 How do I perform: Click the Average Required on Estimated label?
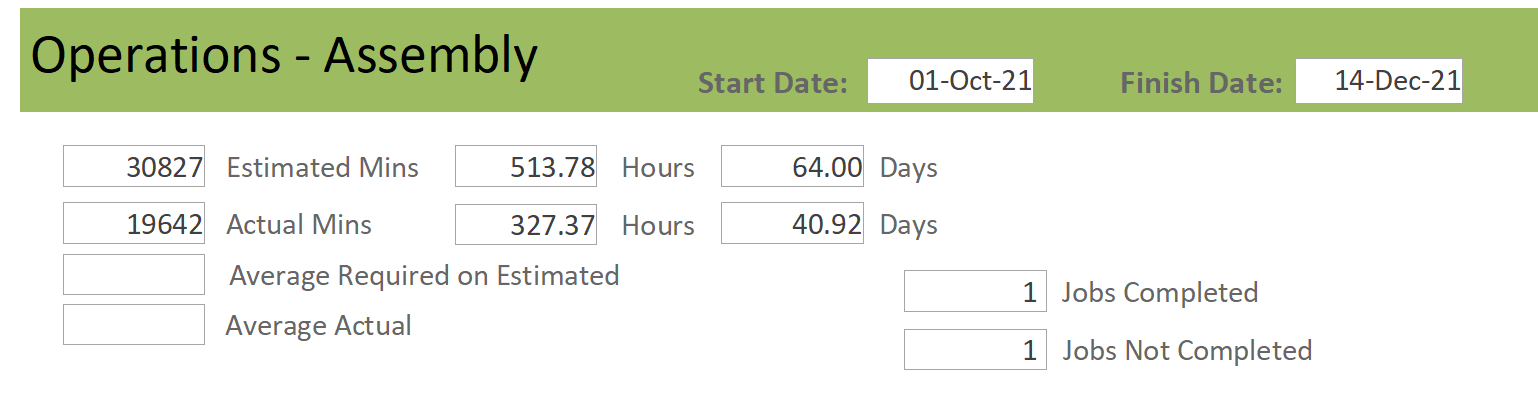coord(424,276)
